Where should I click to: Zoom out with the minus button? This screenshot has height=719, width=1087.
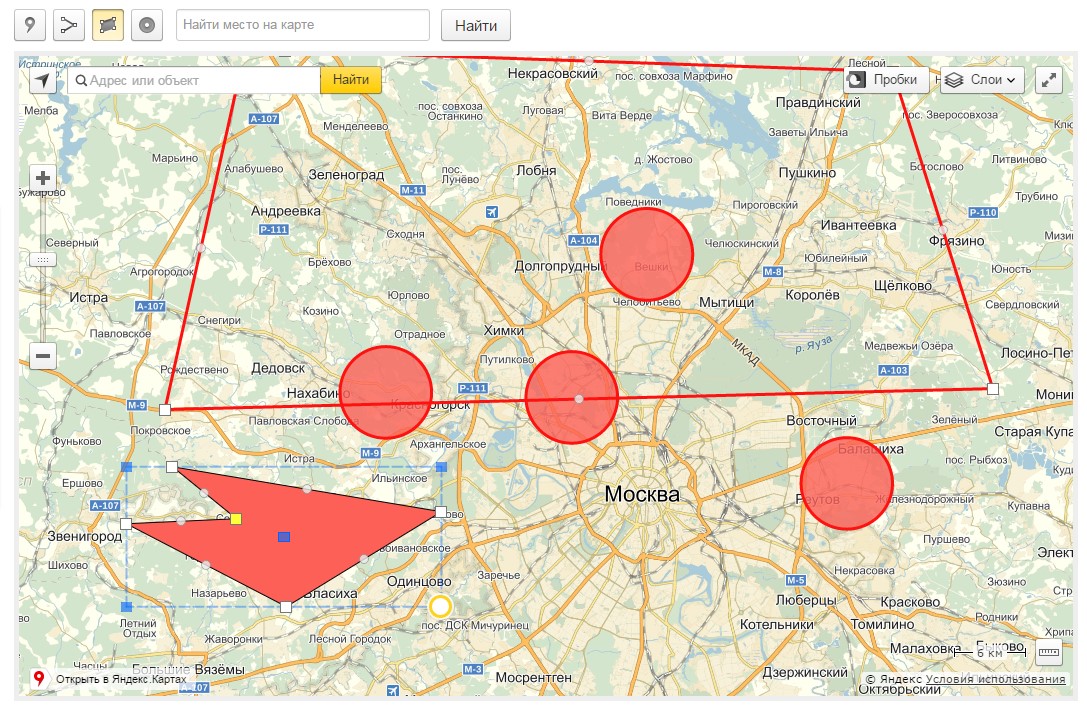pyautogui.click(x=43, y=356)
